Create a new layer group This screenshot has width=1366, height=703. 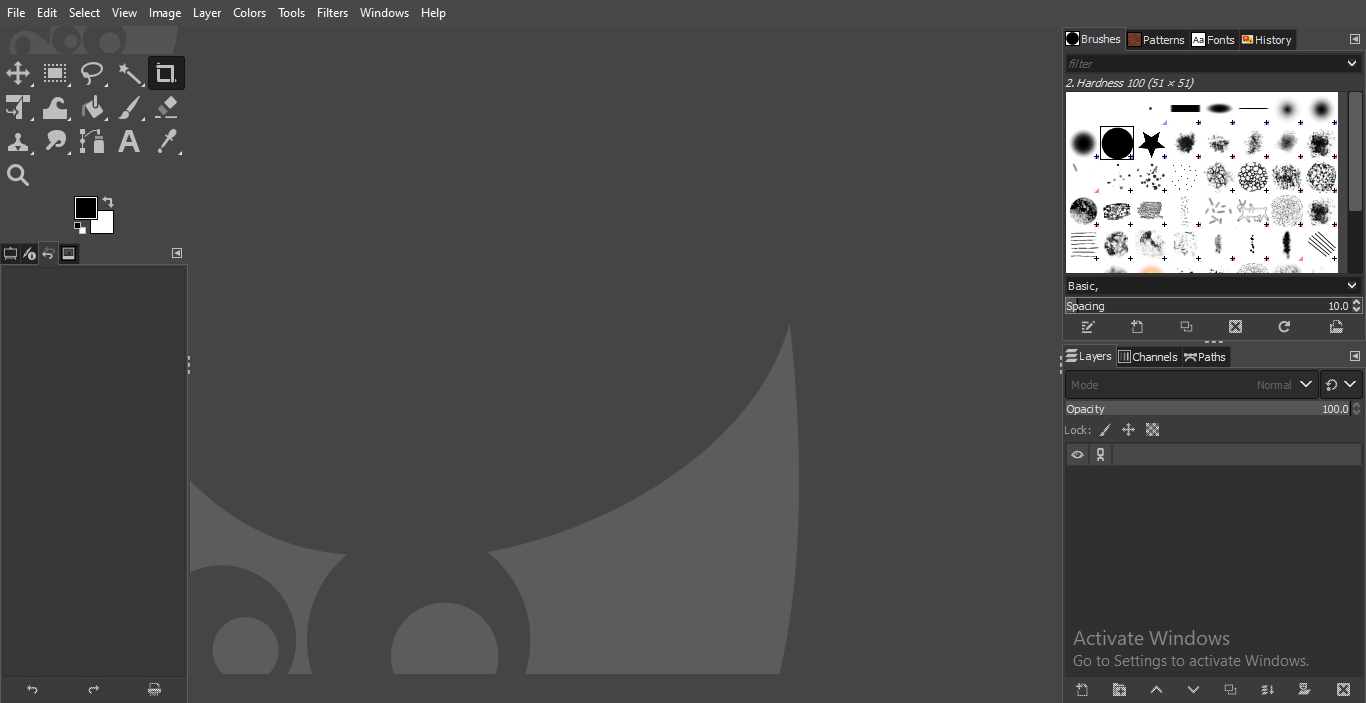click(1119, 689)
